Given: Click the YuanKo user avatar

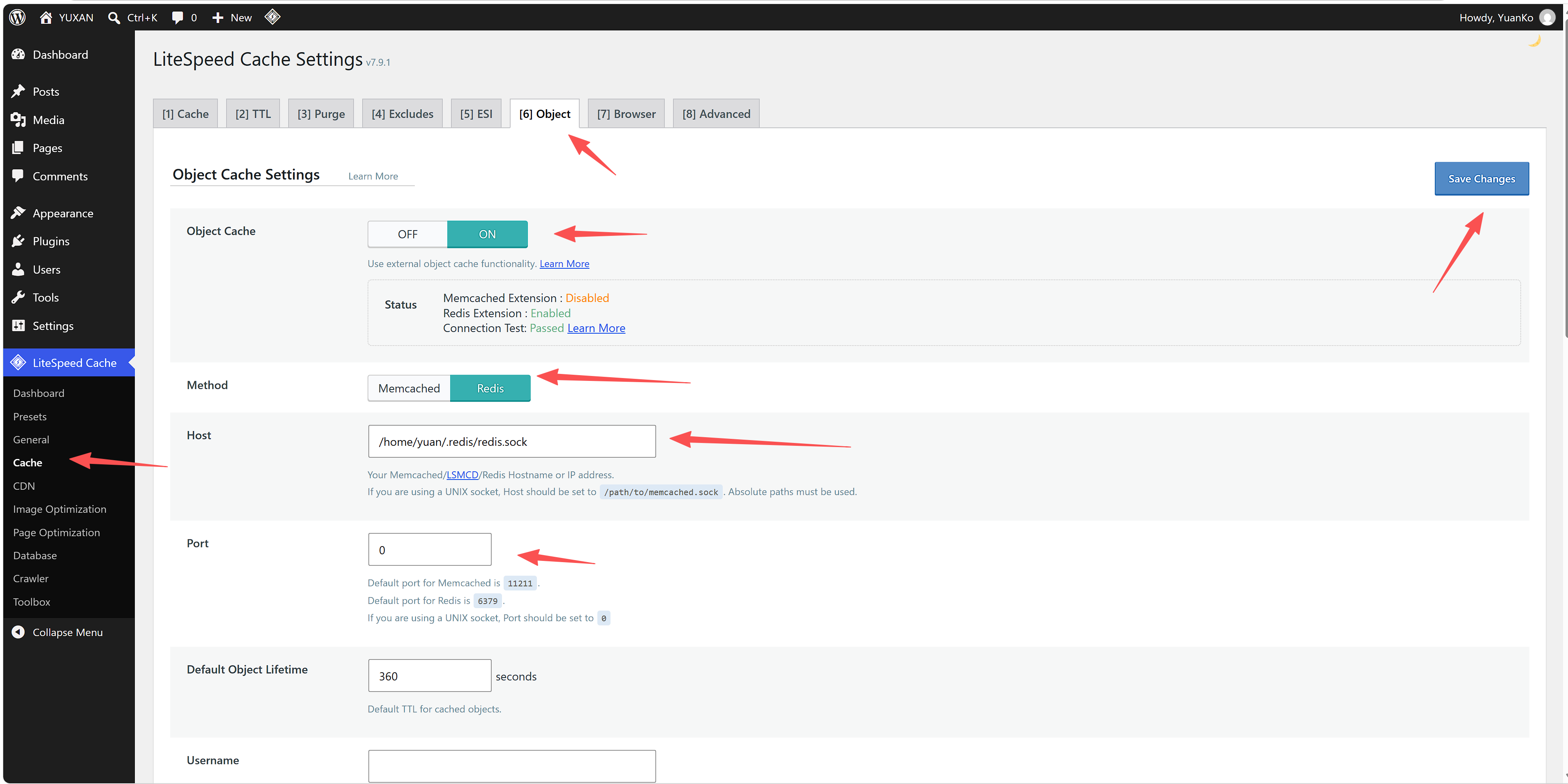Looking at the screenshot, I should pyautogui.click(x=1547, y=18).
